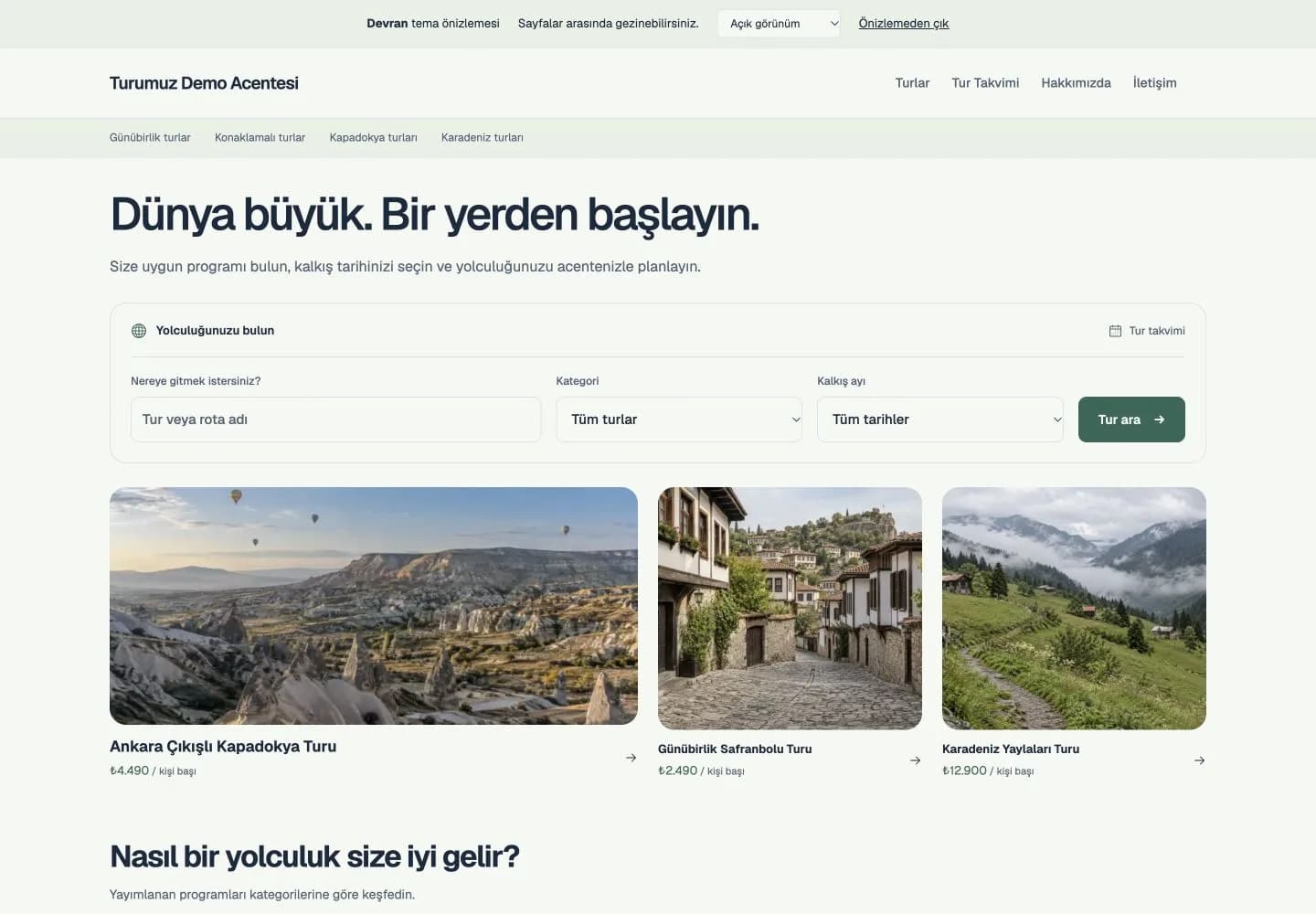Click the Cappadocia balloon landscape photo
This screenshot has height=914, width=1316.
(x=374, y=606)
